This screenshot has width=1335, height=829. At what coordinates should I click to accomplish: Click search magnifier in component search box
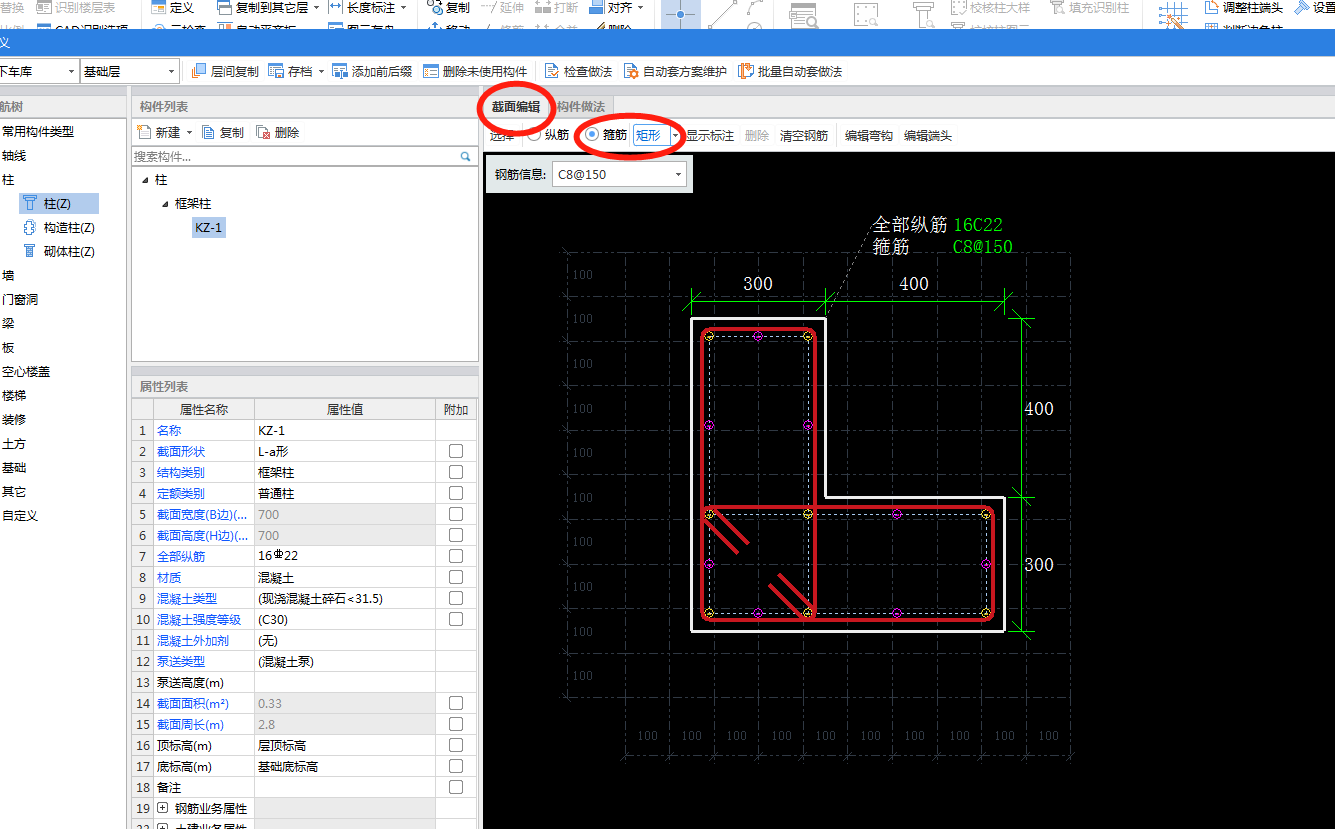click(x=465, y=156)
